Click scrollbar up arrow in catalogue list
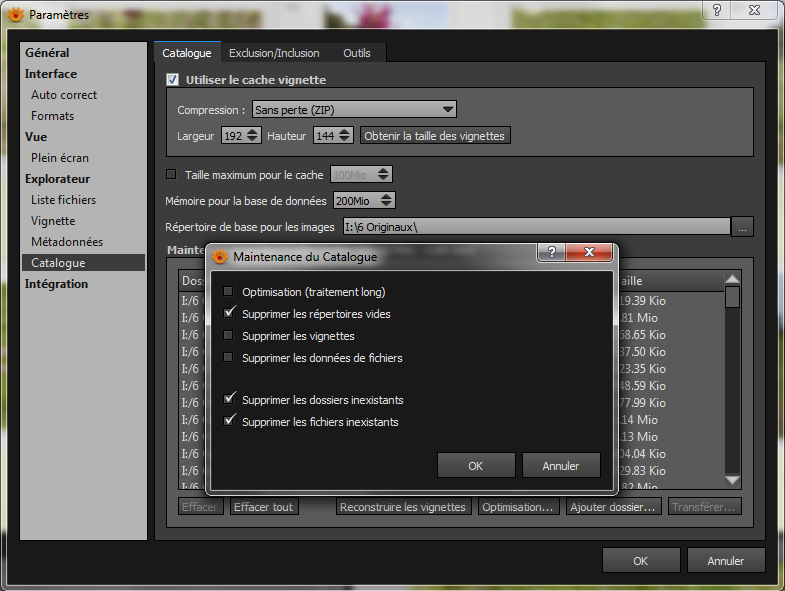 [732, 279]
